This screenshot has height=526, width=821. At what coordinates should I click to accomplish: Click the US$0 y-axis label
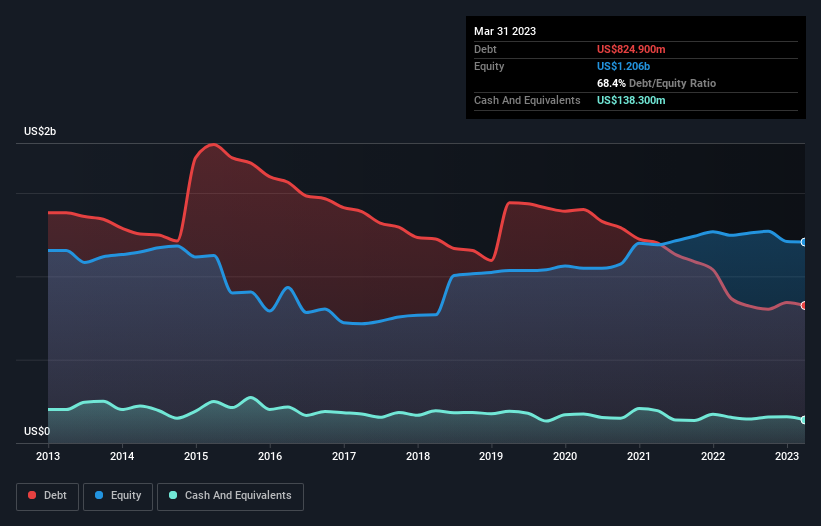[37, 432]
